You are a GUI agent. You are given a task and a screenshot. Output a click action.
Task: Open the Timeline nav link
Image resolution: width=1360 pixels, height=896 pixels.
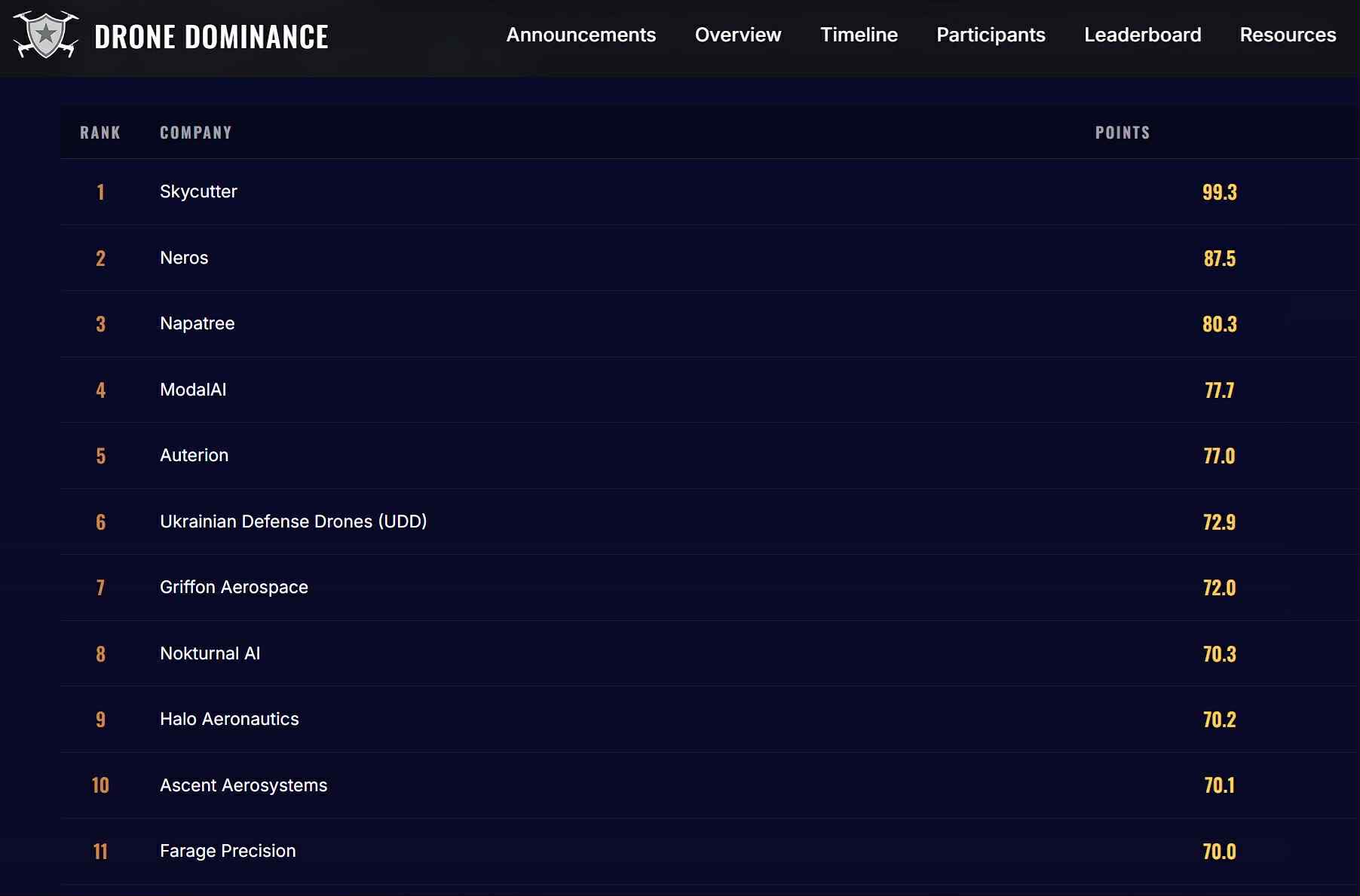[859, 35]
